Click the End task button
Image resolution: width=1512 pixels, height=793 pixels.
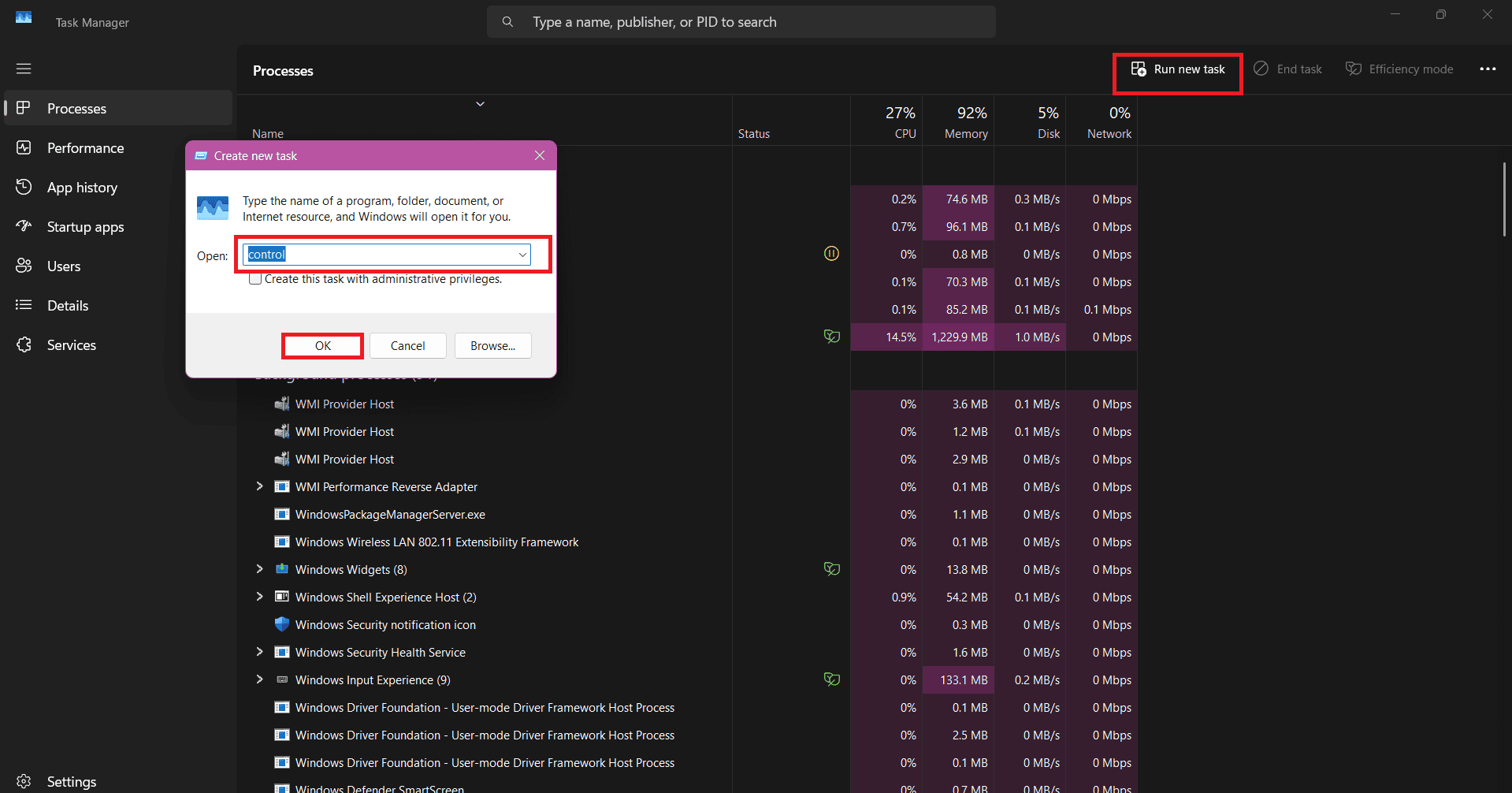1287,69
